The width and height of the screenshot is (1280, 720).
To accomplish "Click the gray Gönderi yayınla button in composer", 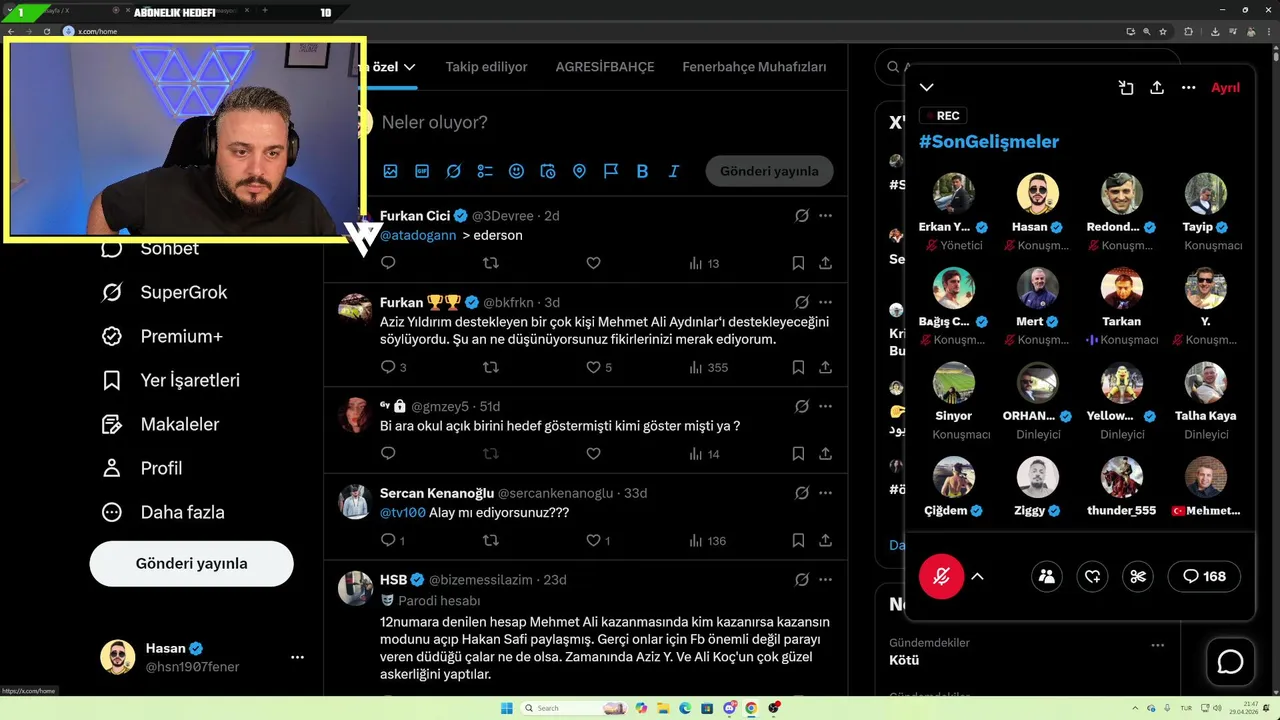I will point(769,171).
